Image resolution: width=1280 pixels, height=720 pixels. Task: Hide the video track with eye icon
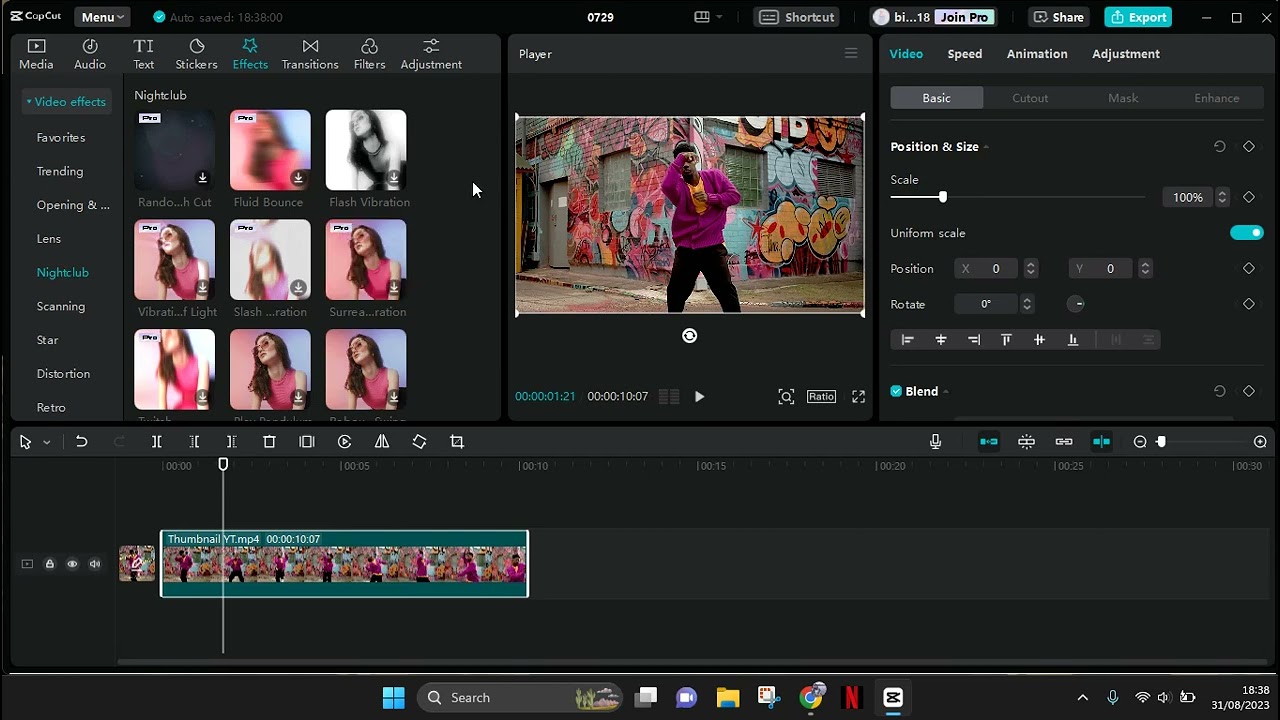click(72, 564)
